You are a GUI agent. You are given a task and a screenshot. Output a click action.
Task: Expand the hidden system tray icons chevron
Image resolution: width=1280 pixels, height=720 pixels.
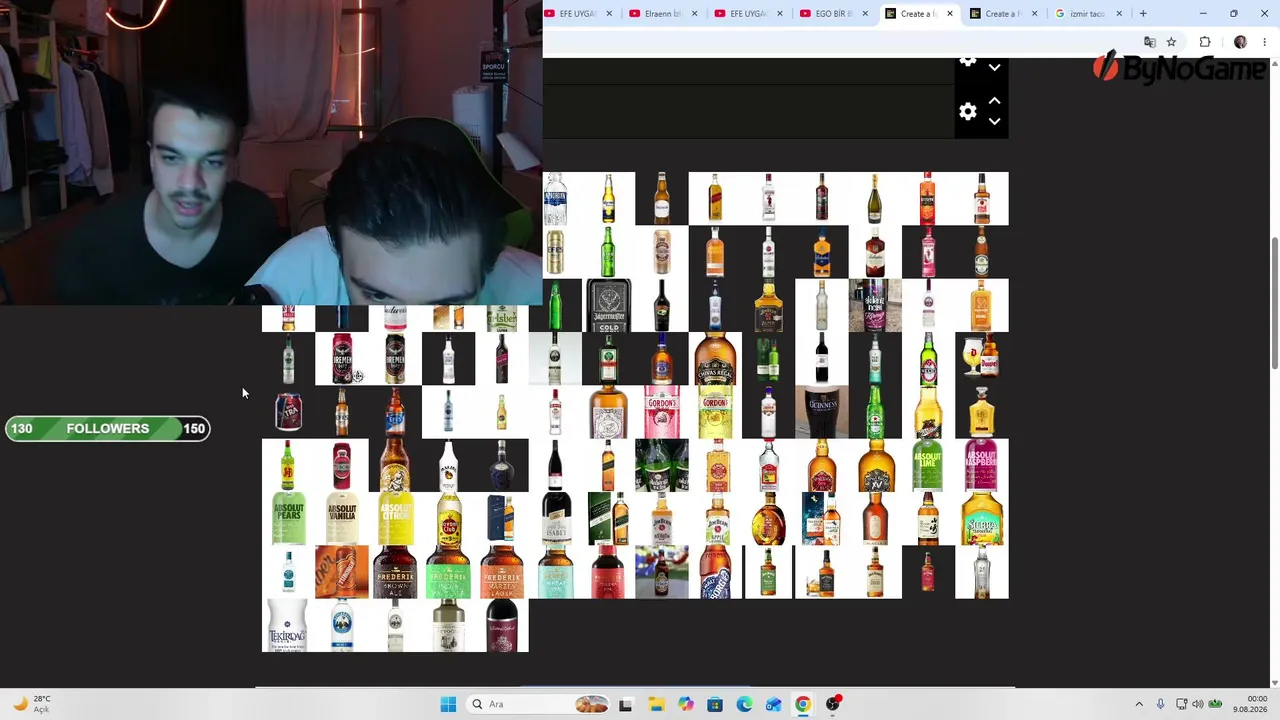(1139, 704)
